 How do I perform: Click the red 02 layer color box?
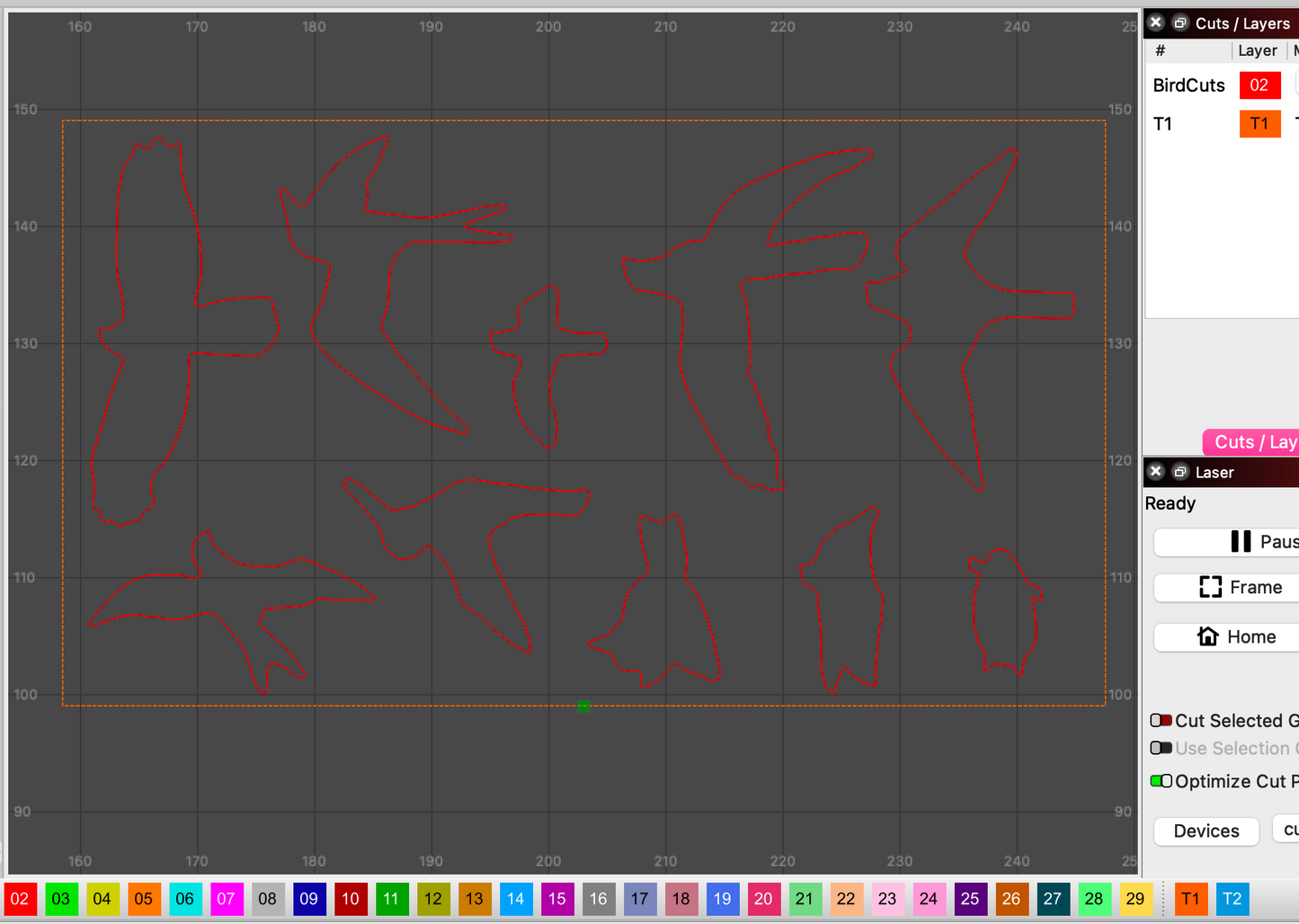point(1259,85)
